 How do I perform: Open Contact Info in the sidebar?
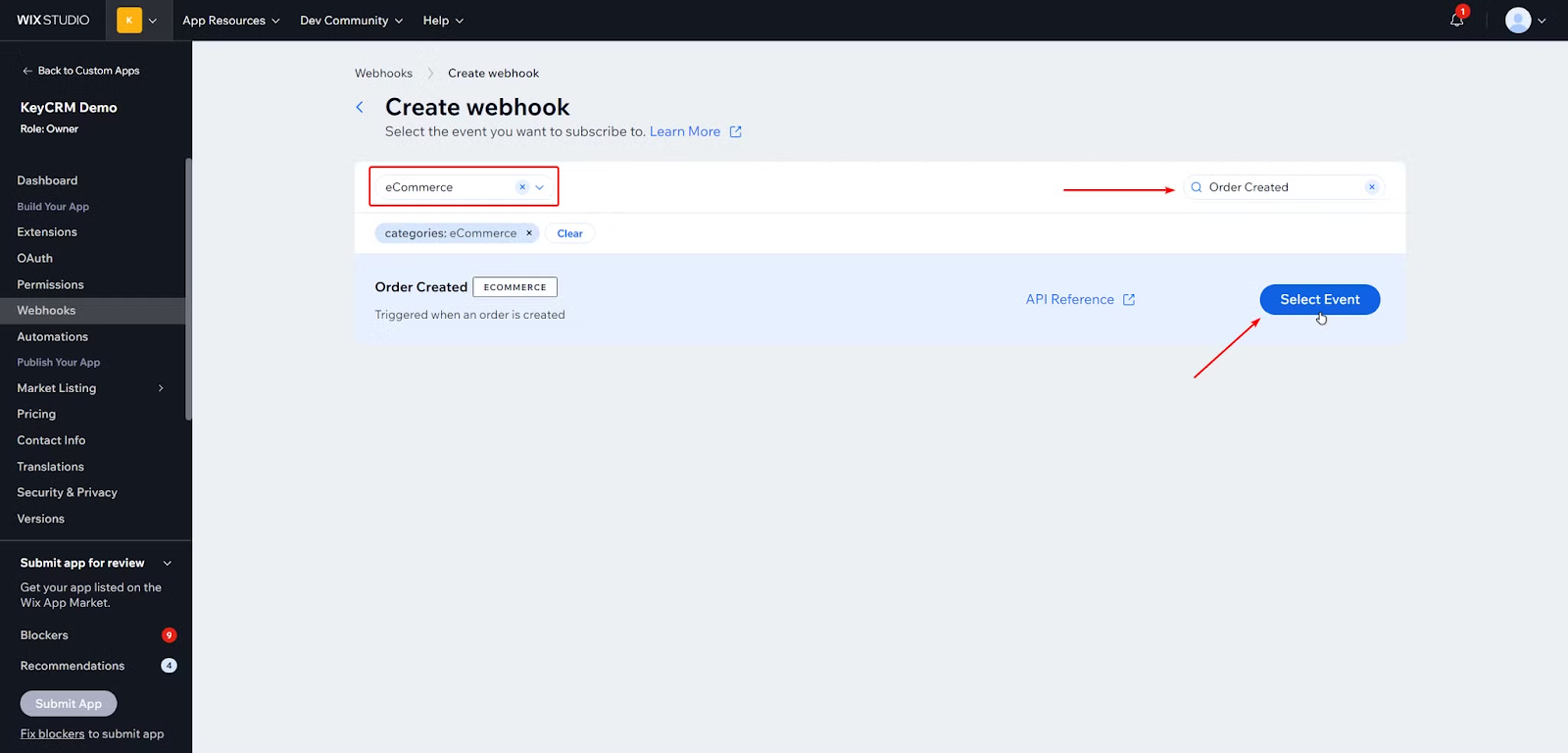pyautogui.click(x=51, y=440)
